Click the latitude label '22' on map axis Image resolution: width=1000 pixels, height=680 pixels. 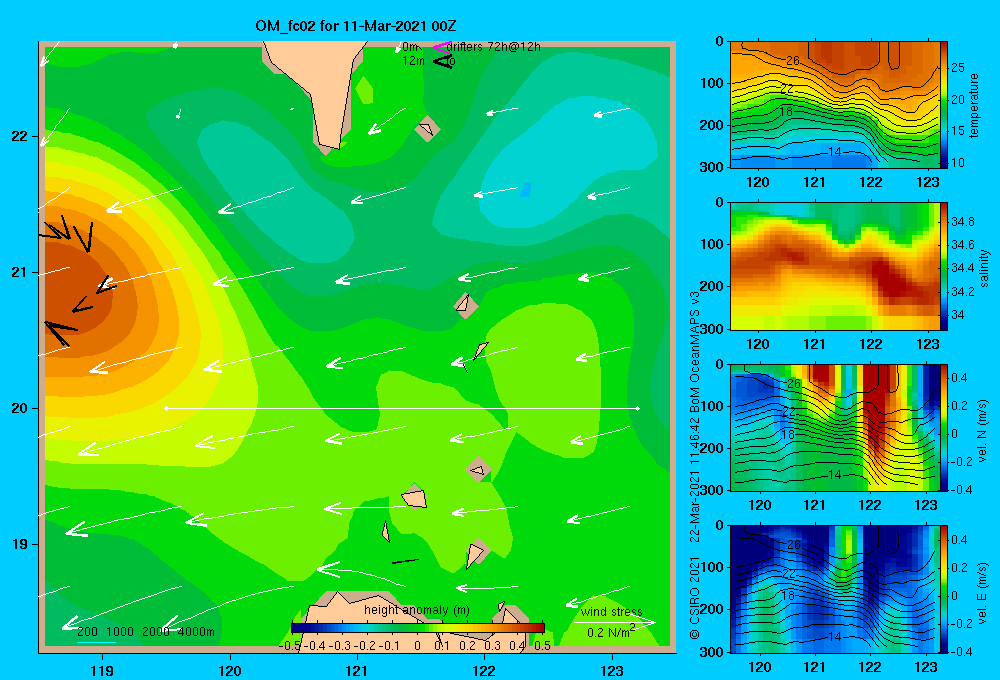(20, 136)
